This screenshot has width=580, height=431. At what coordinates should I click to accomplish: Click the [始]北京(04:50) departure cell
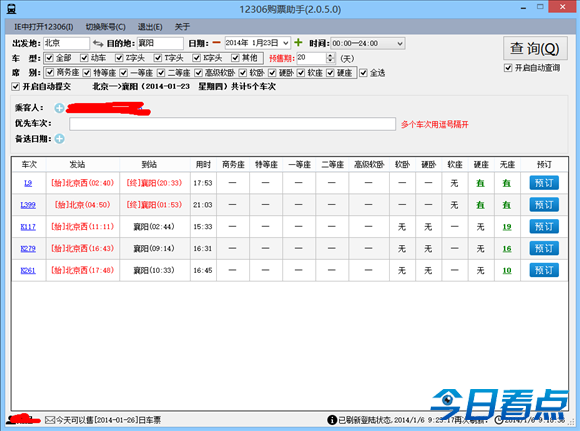82,205
